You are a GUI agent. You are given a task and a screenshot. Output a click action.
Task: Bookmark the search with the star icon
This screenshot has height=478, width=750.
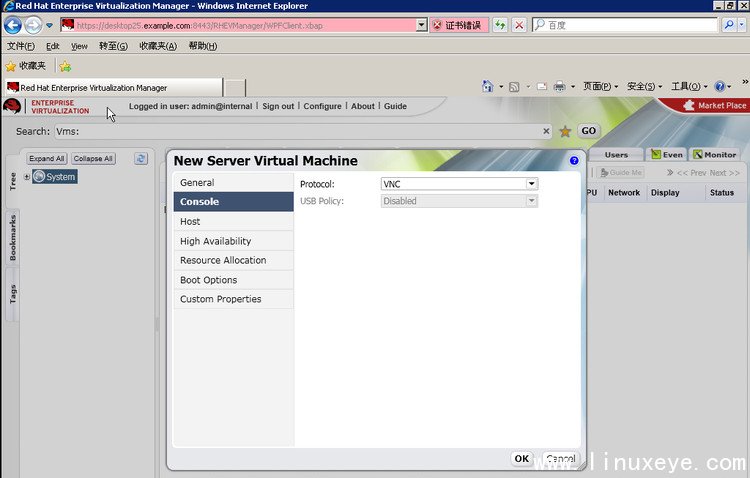(x=565, y=131)
